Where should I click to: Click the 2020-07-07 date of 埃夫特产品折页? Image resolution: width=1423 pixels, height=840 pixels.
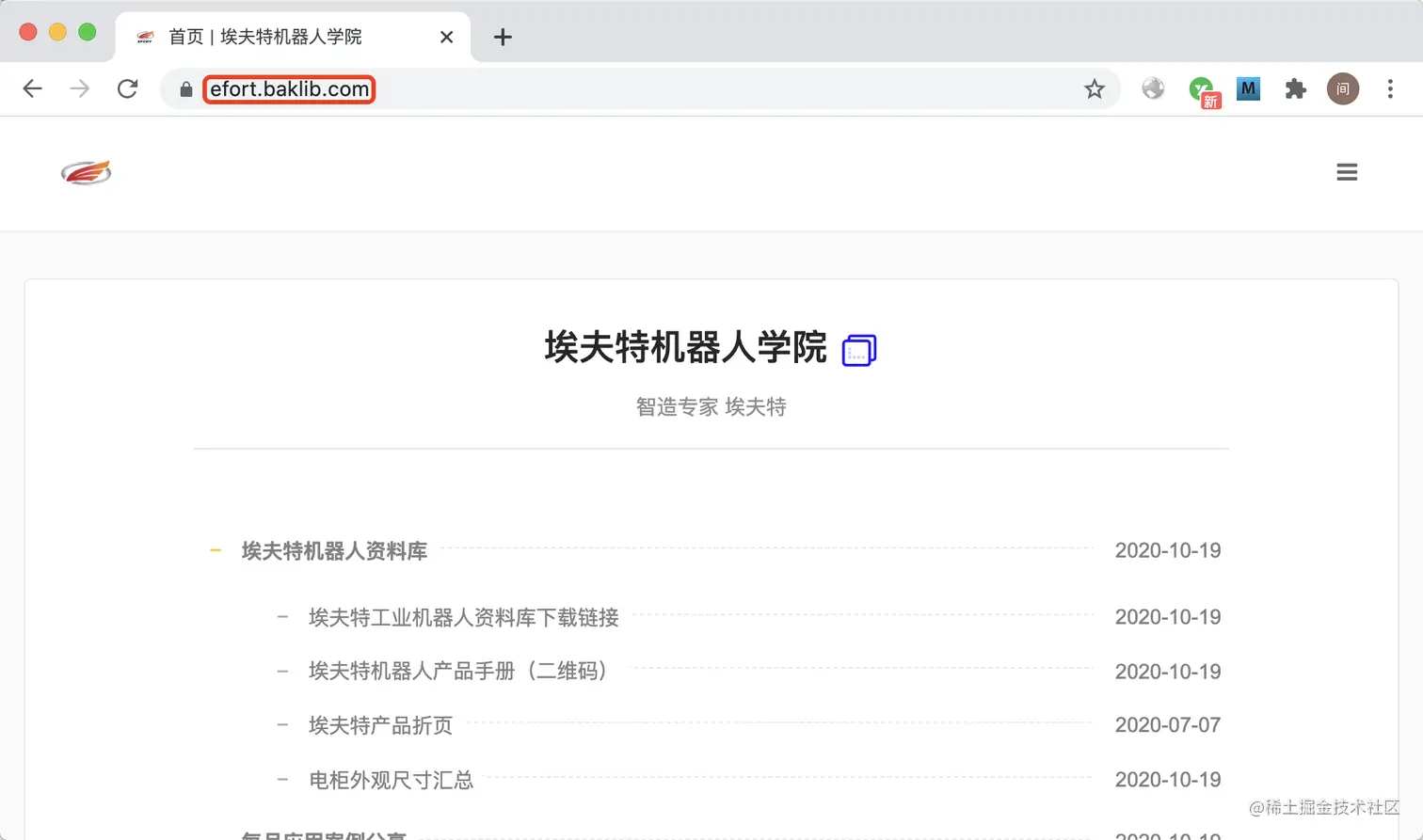click(x=1168, y=725)
